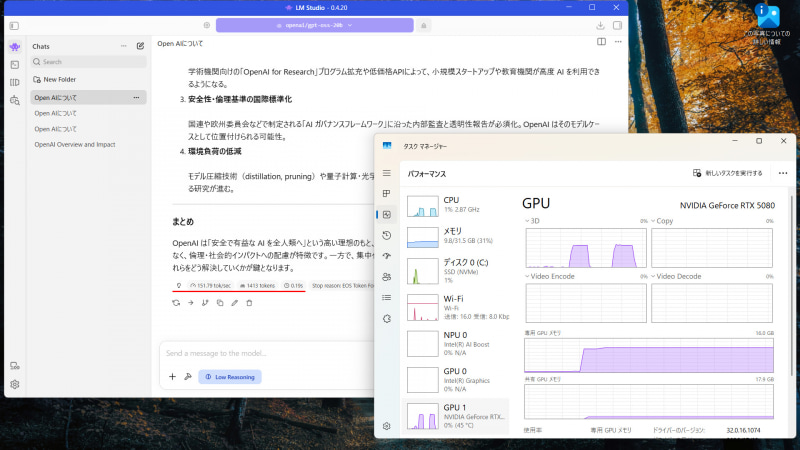Screen dimensions: 800x450
Task: Open the Services icon in Task Manager
Action: coord(387,318)
